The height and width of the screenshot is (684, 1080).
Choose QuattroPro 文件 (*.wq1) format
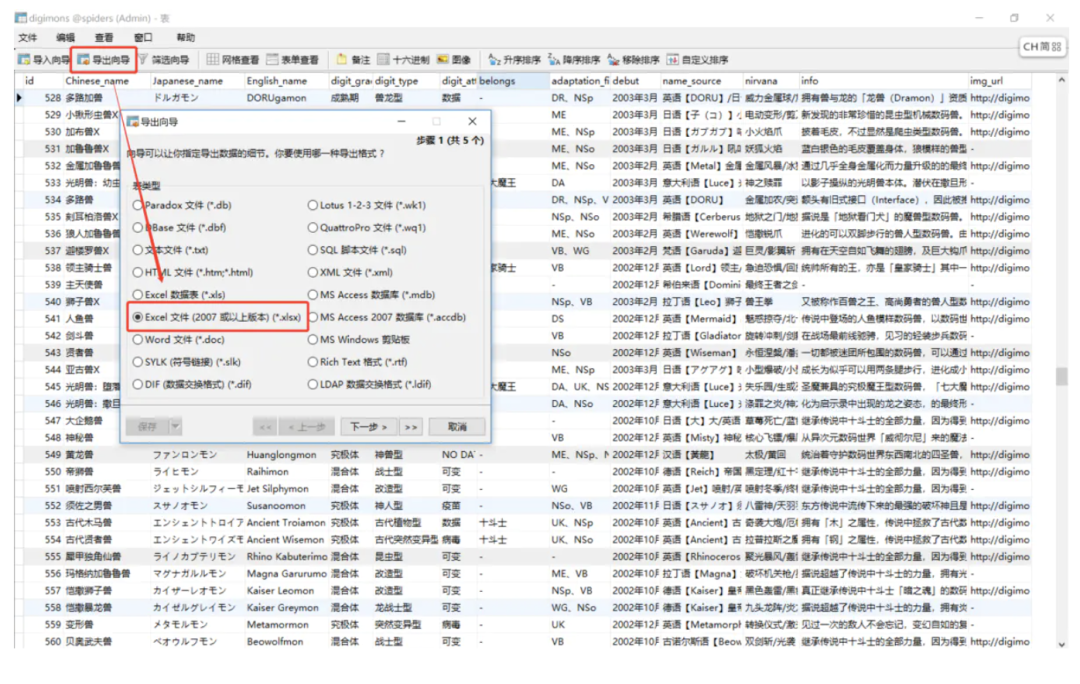point(367,227)
